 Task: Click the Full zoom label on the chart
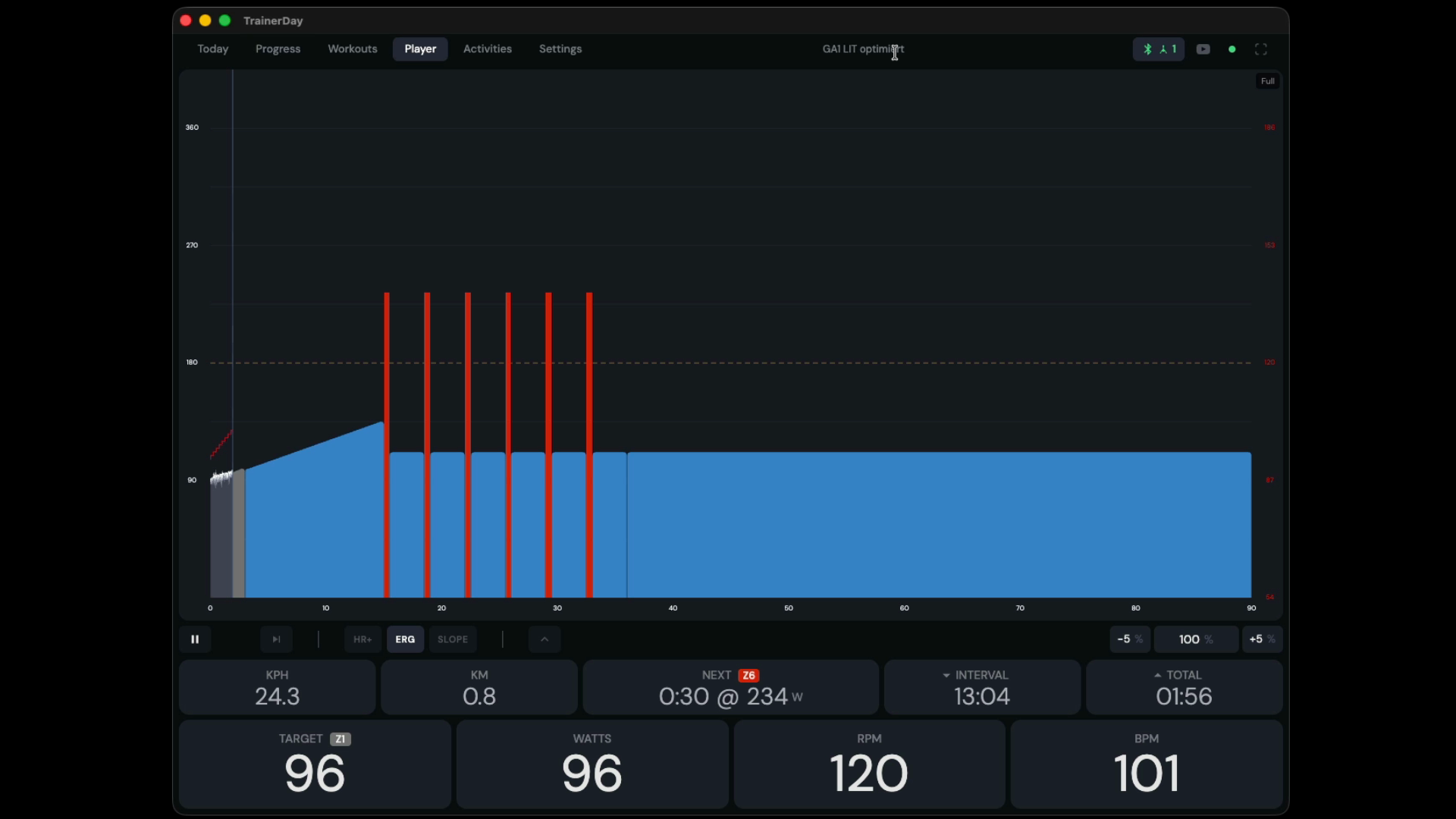point(1267,80)
